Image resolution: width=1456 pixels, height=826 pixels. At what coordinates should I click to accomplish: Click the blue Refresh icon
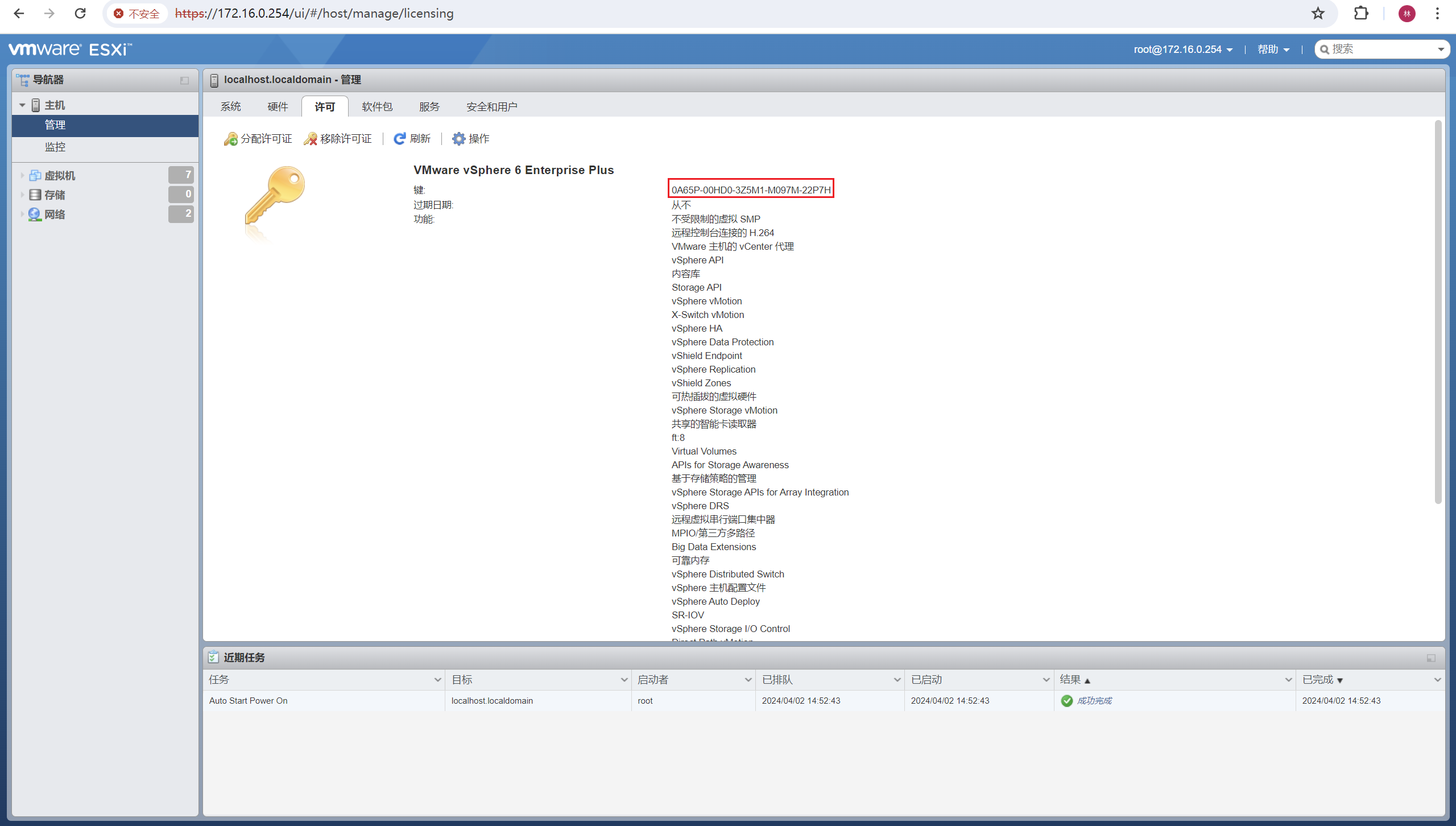coord(400,139)
